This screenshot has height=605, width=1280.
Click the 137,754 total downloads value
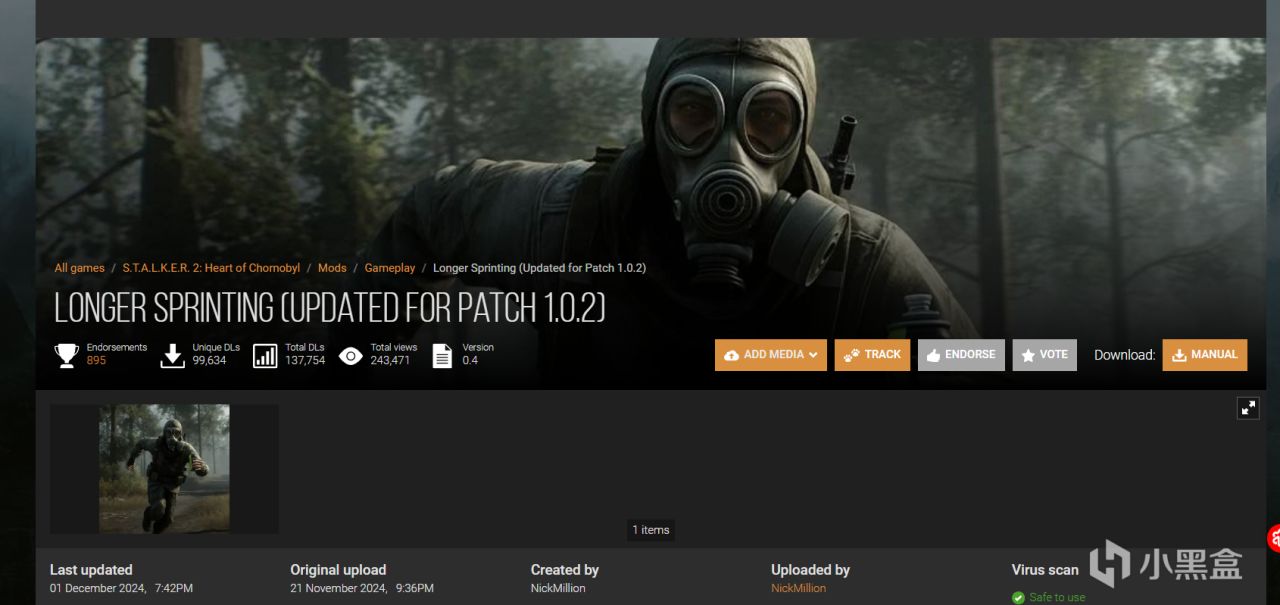click(305, 360)
